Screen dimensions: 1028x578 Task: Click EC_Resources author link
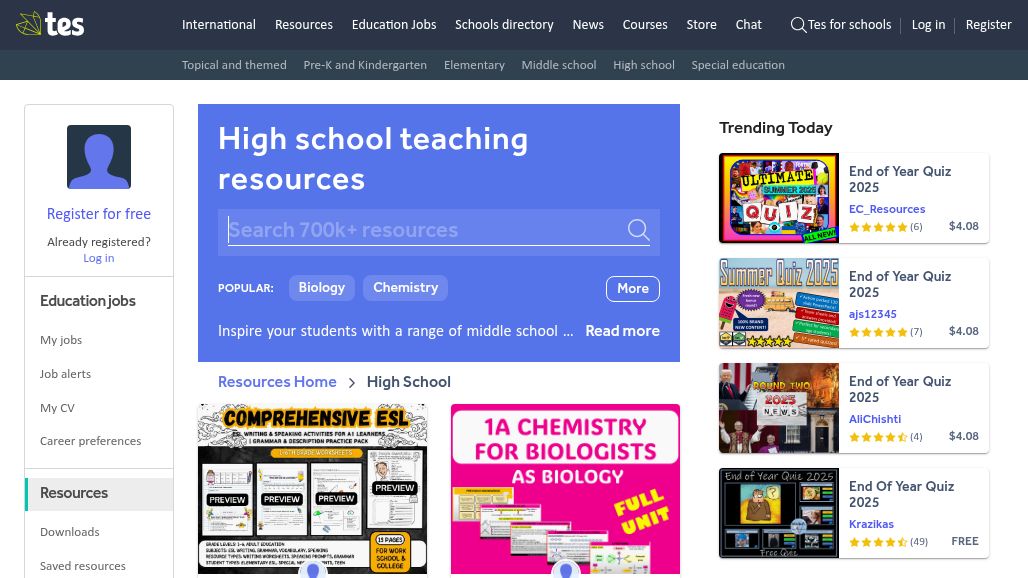coord(887,209)
